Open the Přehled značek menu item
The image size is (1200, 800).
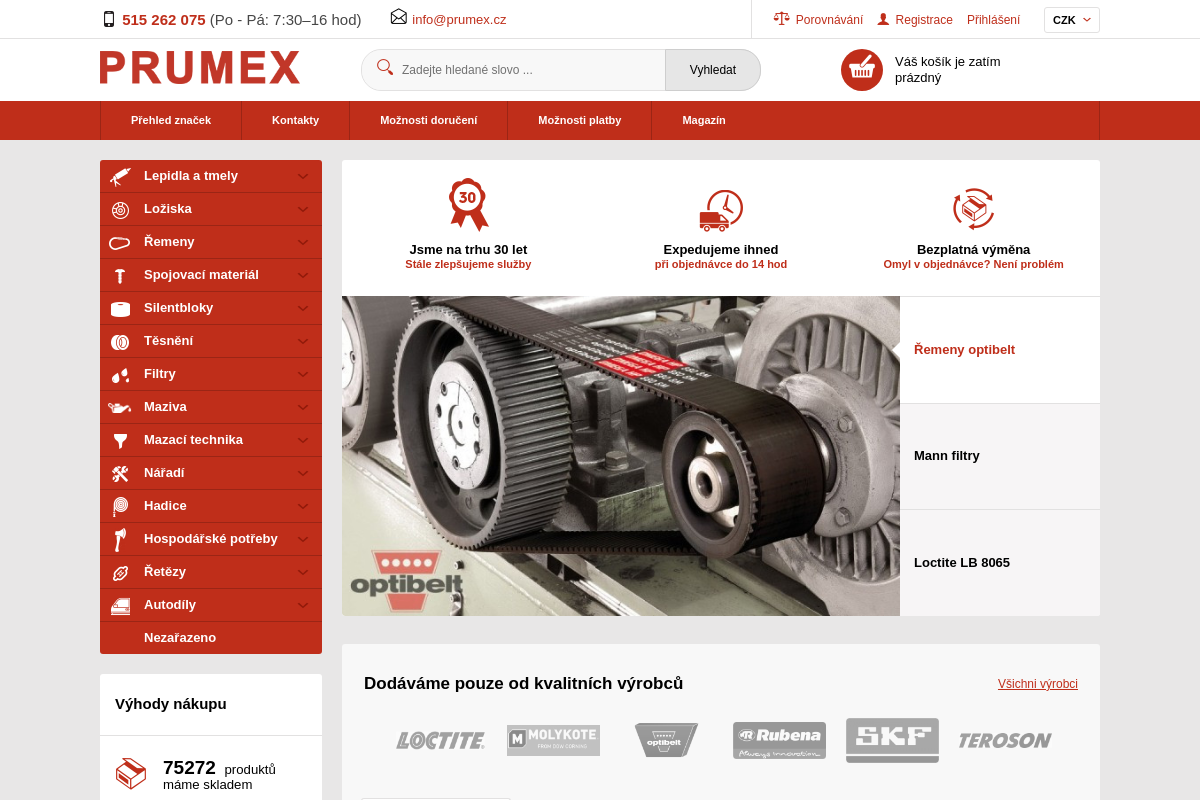[171, 120]
